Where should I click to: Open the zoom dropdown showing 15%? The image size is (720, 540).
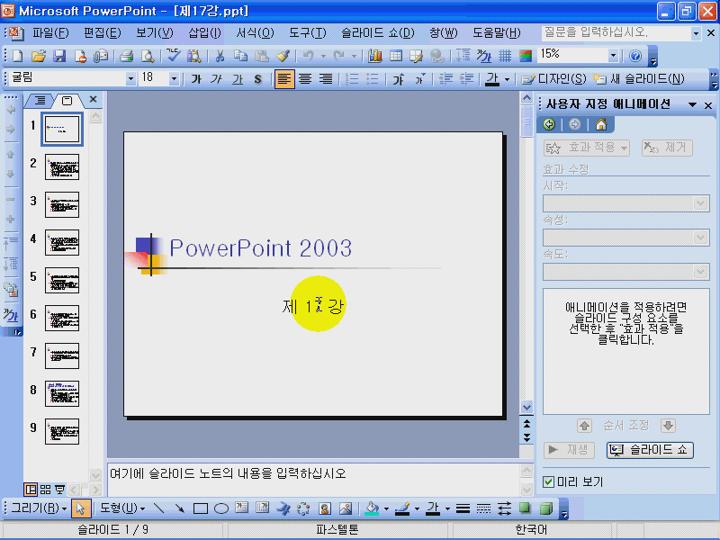(x=613, y=56)
